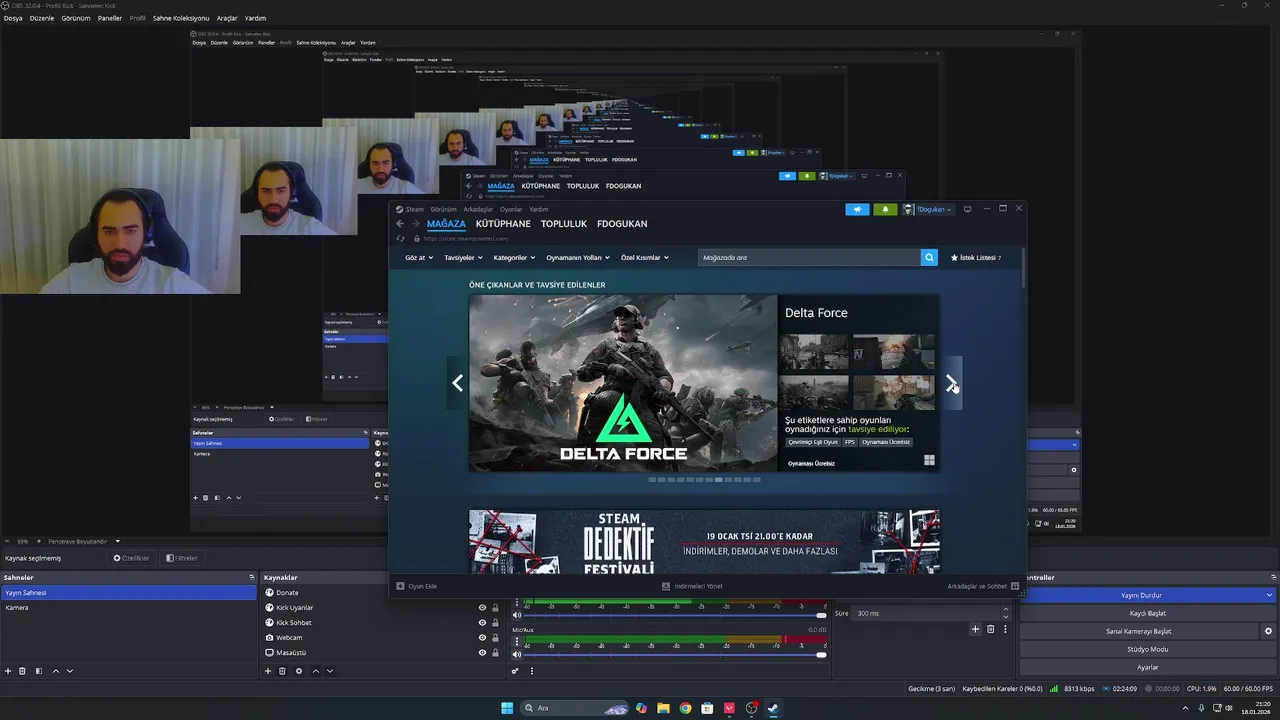Click Windows Start button
Image resolution: width=1280 pixels, height=720 pixels.
[507, 708]
